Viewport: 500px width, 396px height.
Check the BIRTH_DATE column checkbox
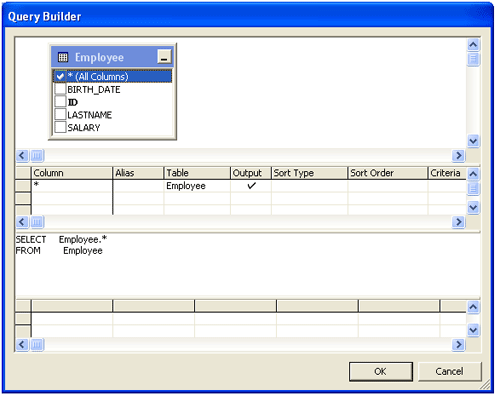point(60,89)
